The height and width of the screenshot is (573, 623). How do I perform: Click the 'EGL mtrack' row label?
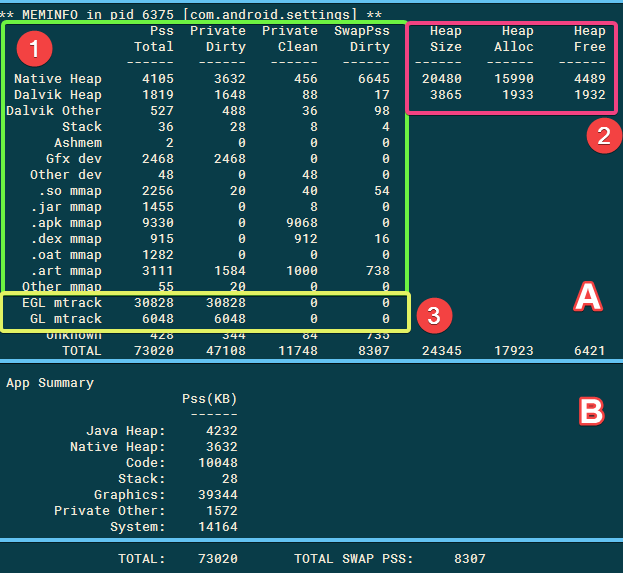click(x=62, y=303)
